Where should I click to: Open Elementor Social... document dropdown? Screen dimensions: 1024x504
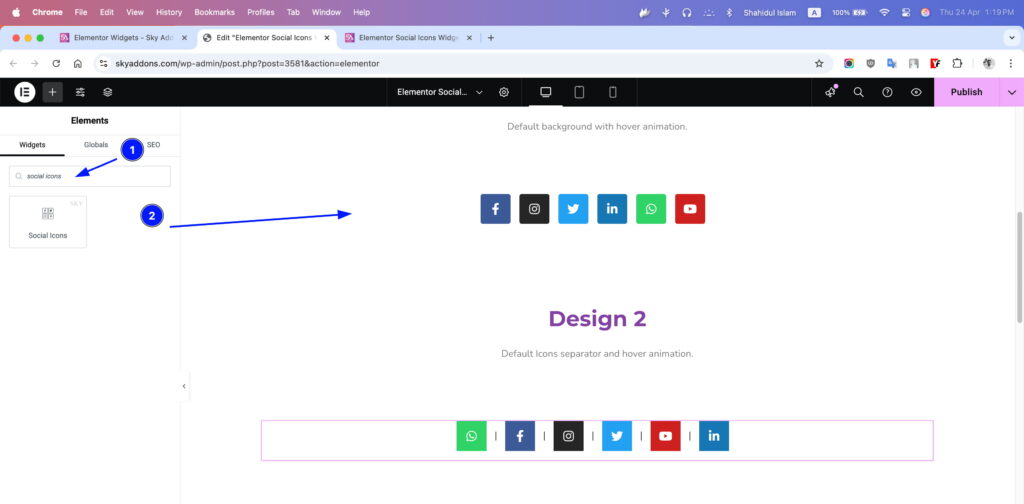(x=440, y=92)
